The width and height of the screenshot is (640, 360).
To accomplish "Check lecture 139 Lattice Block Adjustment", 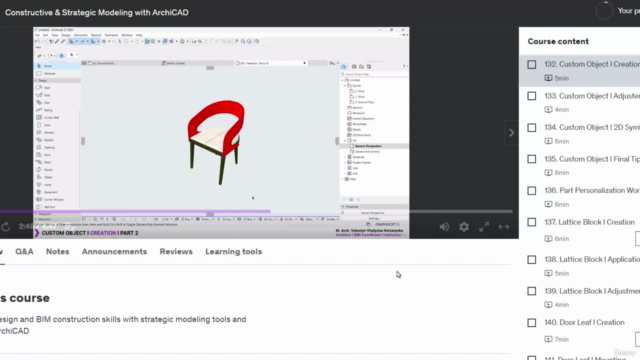I will tap(531, 291).
